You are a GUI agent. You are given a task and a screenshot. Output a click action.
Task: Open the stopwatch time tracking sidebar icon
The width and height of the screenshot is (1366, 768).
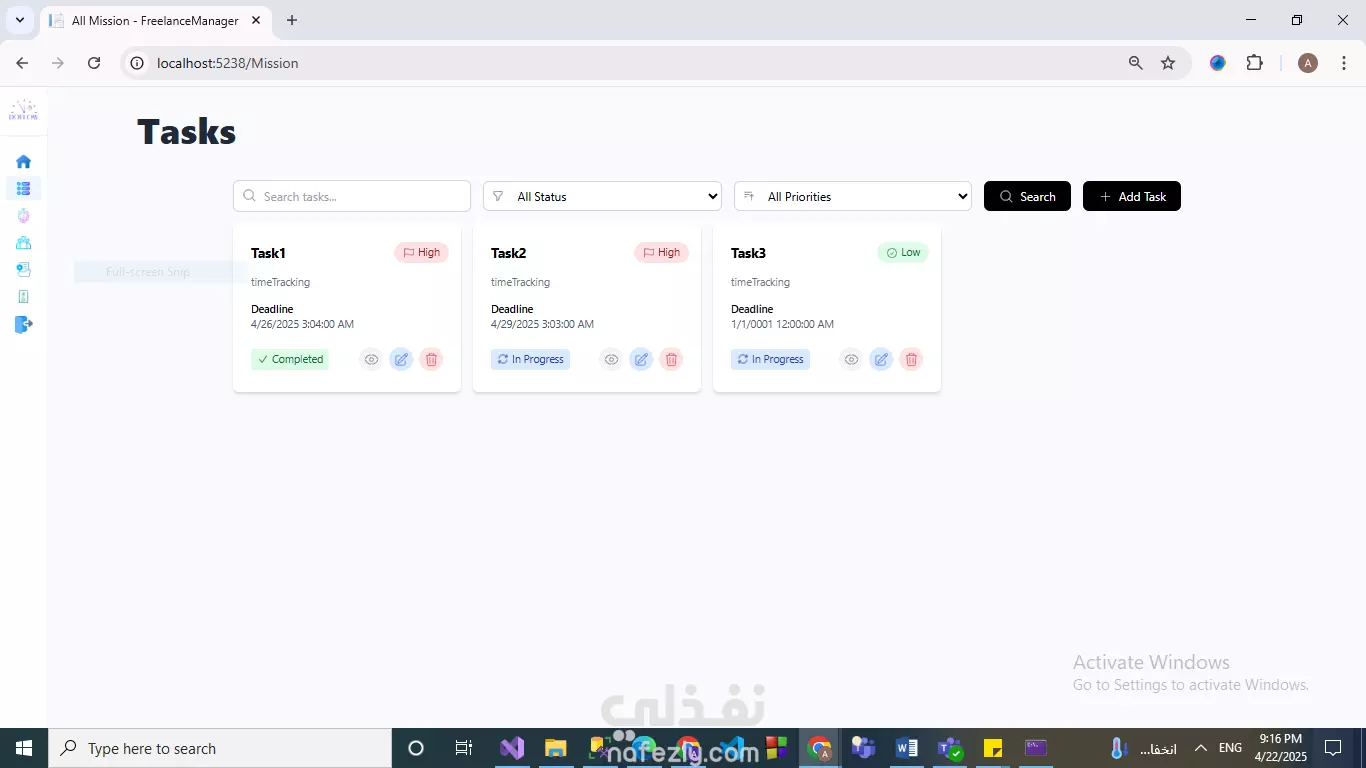pos(23,215)
